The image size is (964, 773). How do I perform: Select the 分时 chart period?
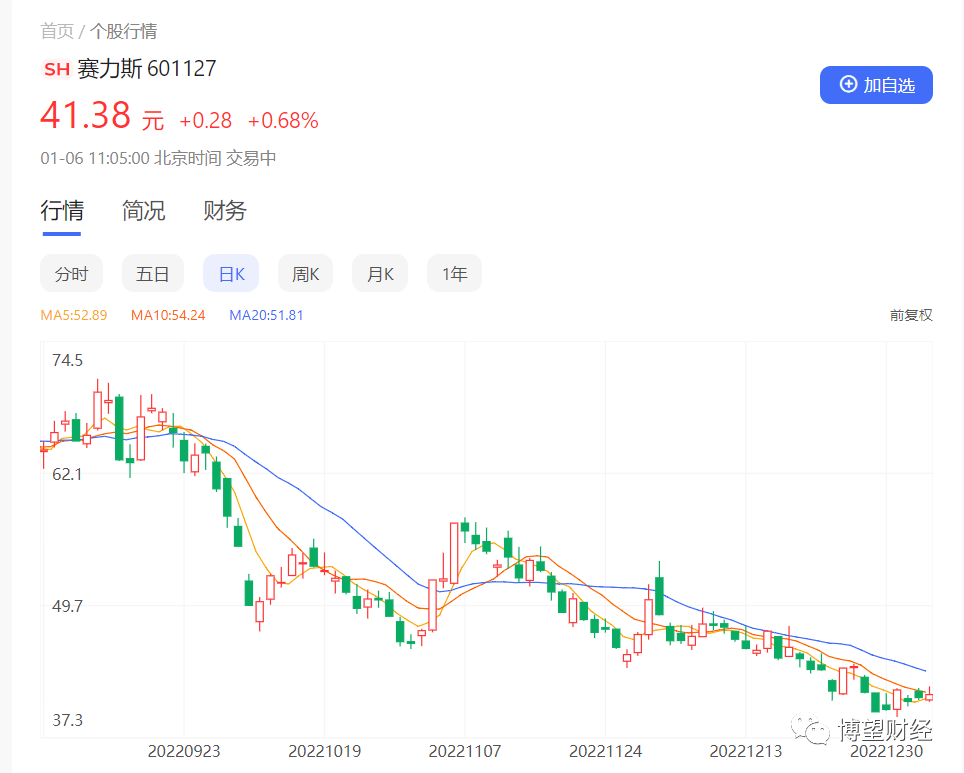coord(71,273)
